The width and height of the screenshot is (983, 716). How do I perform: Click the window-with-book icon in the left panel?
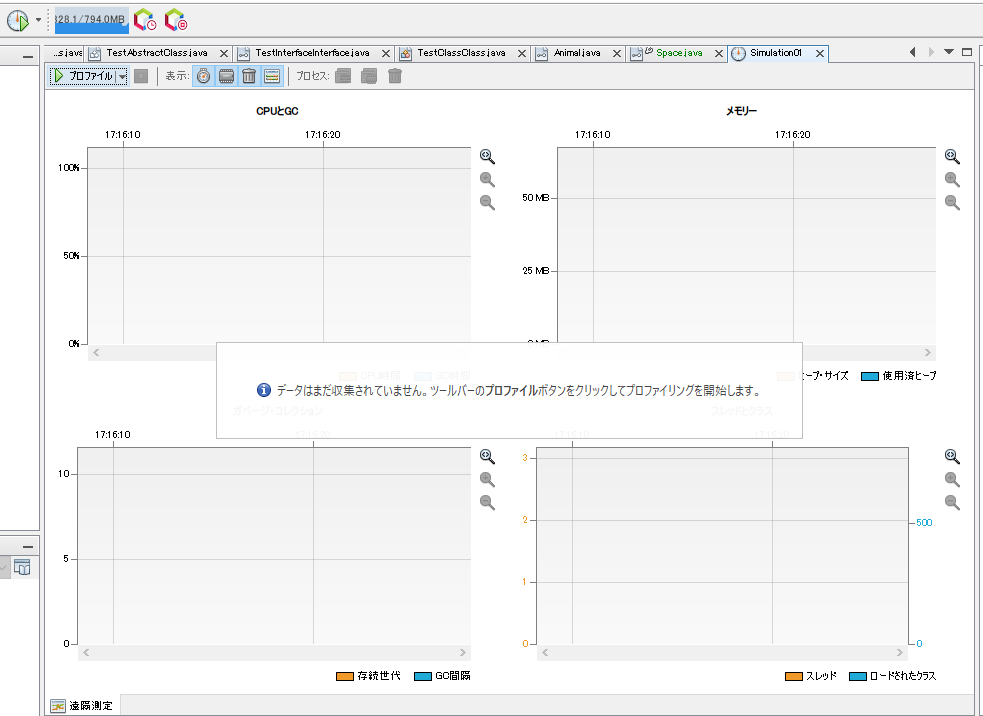[22, 567]
